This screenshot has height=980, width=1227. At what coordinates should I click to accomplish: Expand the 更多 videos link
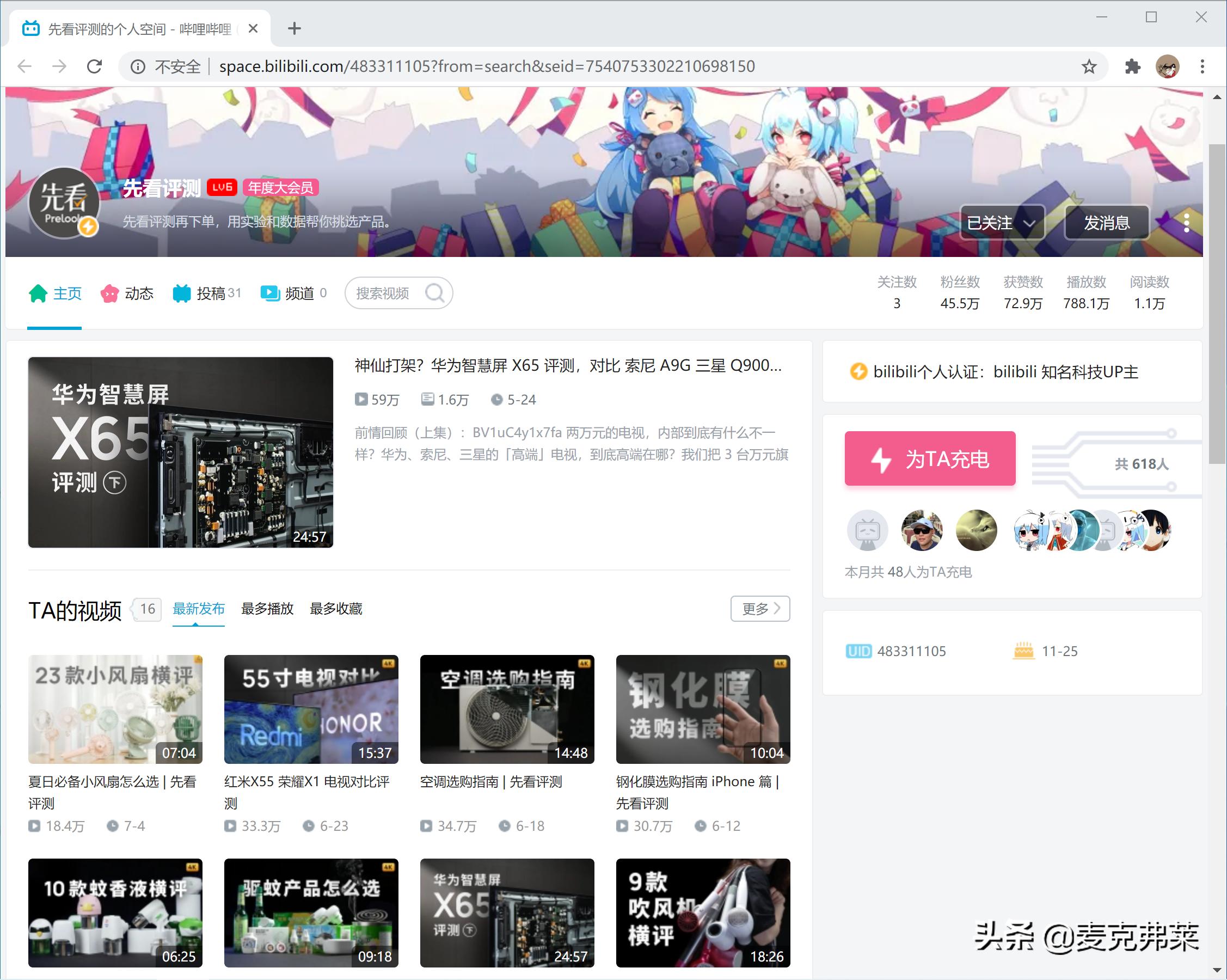(x=760, y=609)
